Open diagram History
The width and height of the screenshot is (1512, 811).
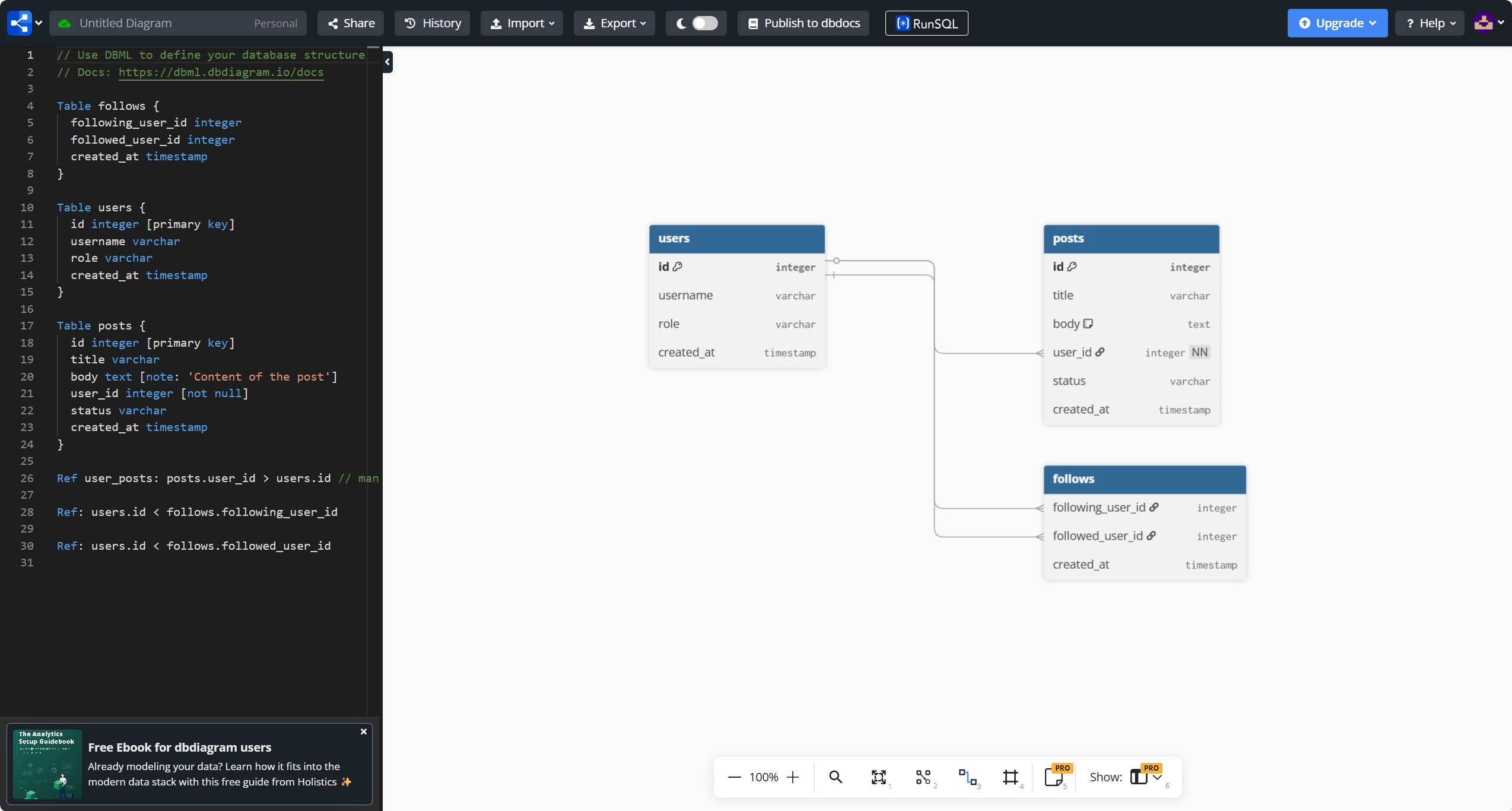point(433,23)
